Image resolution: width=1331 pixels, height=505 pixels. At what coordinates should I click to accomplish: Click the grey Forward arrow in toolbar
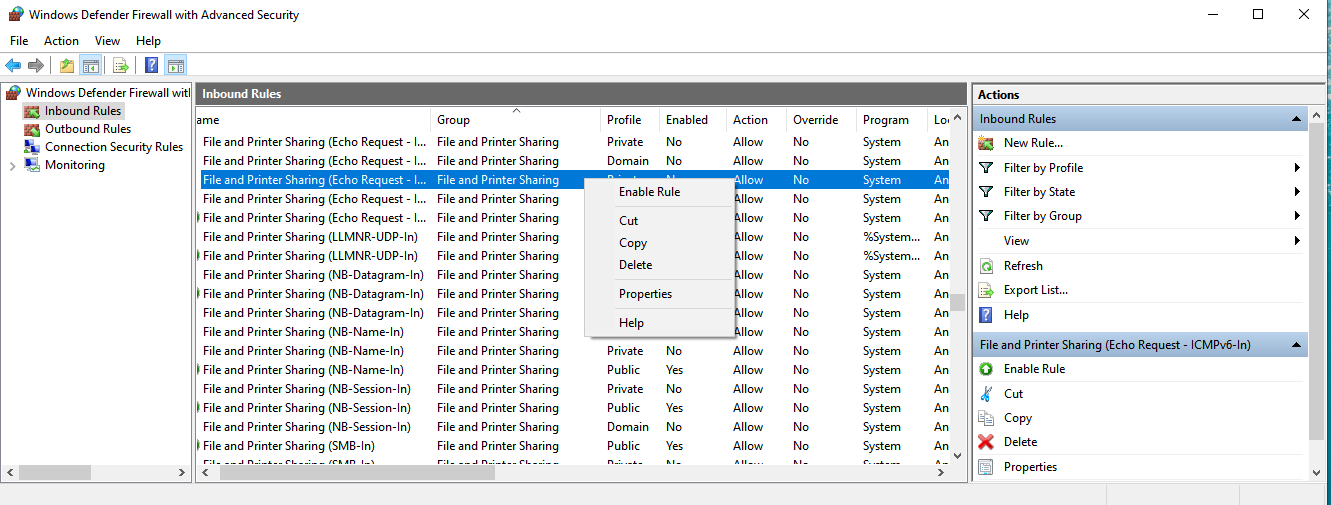pyautogui.click(x=36, y=66)
